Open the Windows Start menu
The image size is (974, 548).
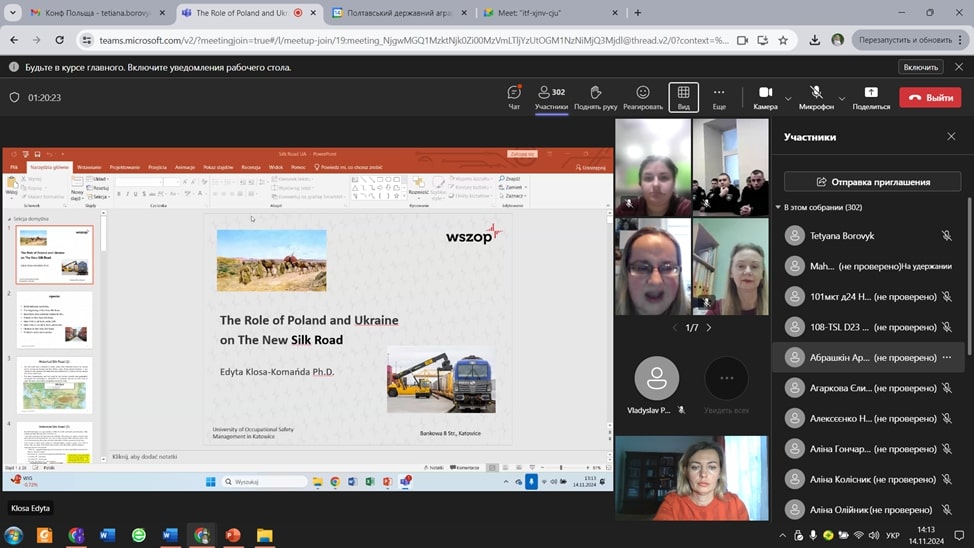14,535
